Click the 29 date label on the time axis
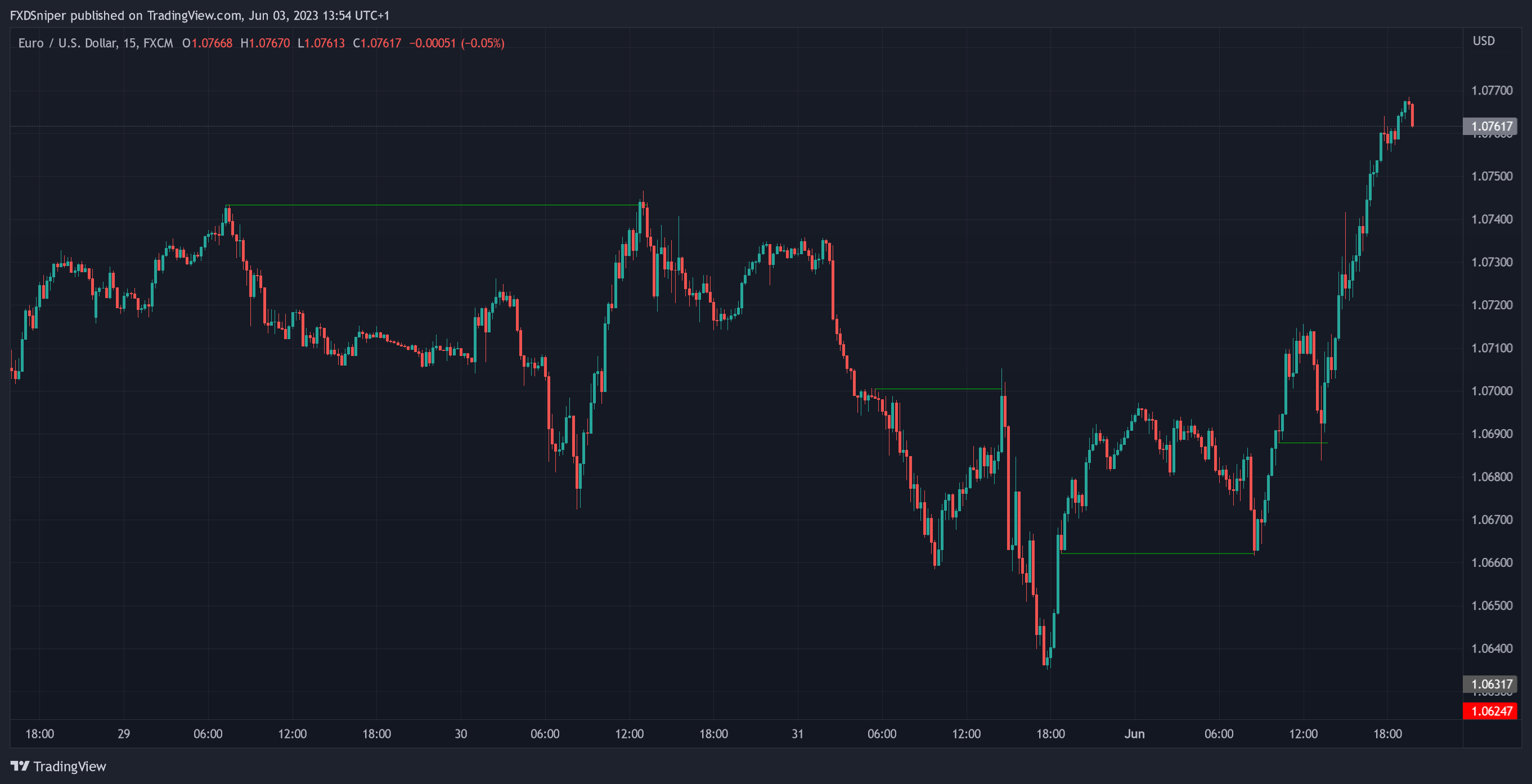Viewport: 1532px width, 784px height. pyautogui.click(x=124, y=733)
